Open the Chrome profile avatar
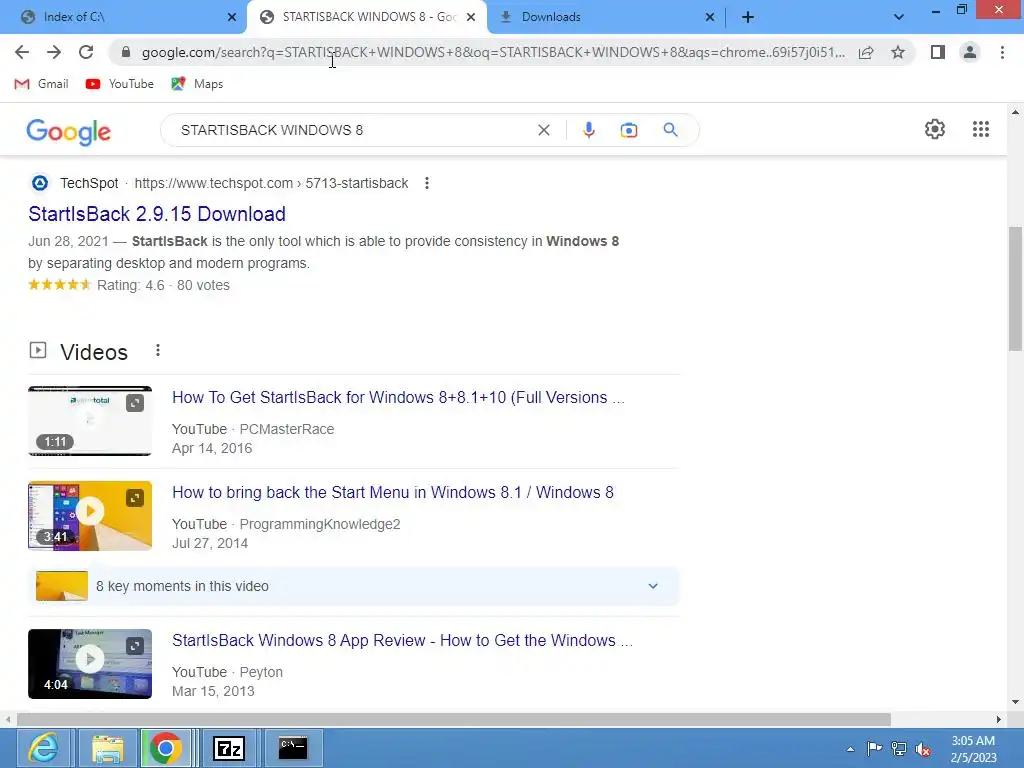The width and height of the screenshot is (1024, 768). coord(970,52)
